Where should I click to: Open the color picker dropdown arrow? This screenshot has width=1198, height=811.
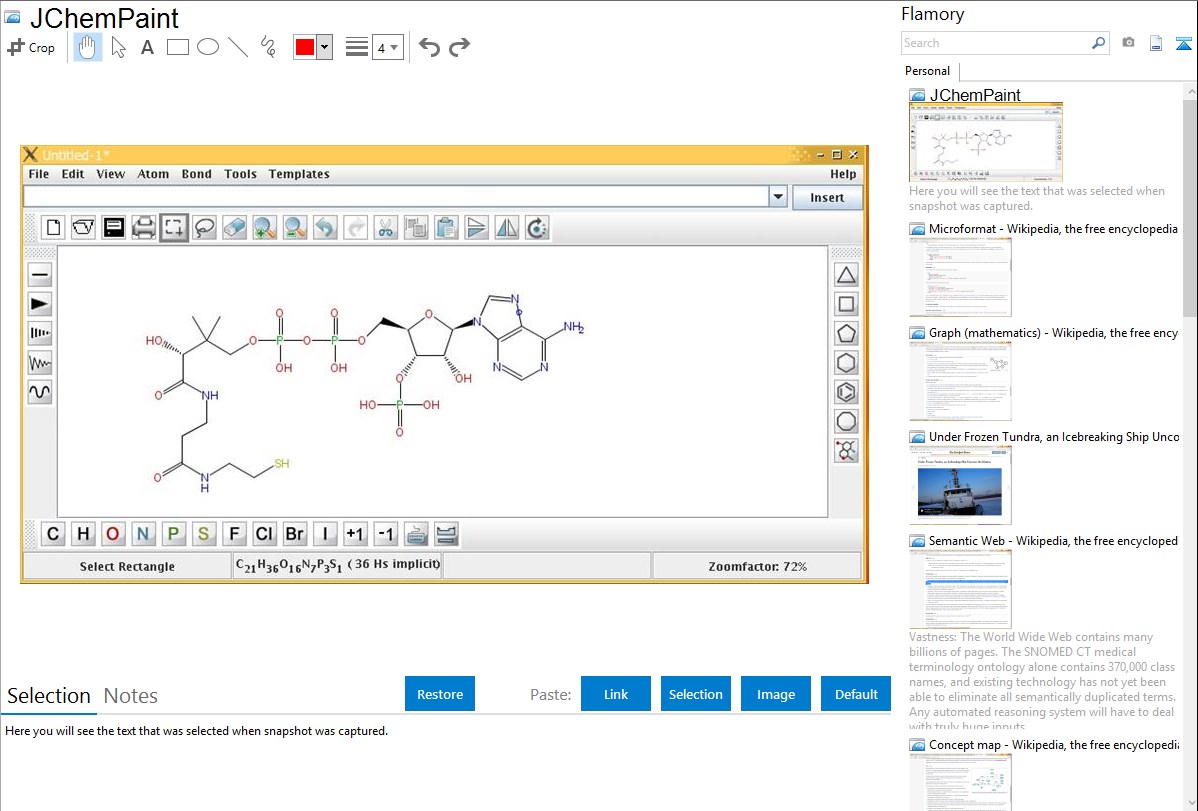[325, 47]
